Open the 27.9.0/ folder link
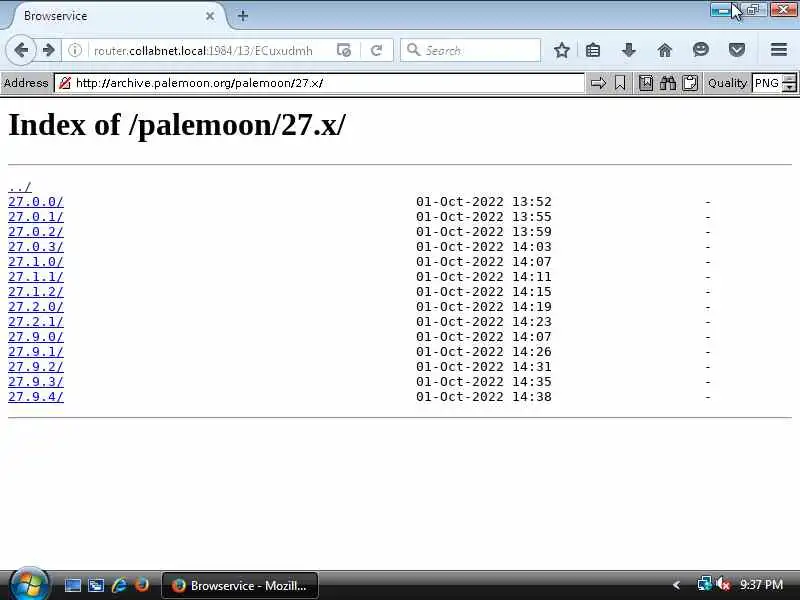The width and height of the screenshot is (800, 600). click(x=36, y=337)
